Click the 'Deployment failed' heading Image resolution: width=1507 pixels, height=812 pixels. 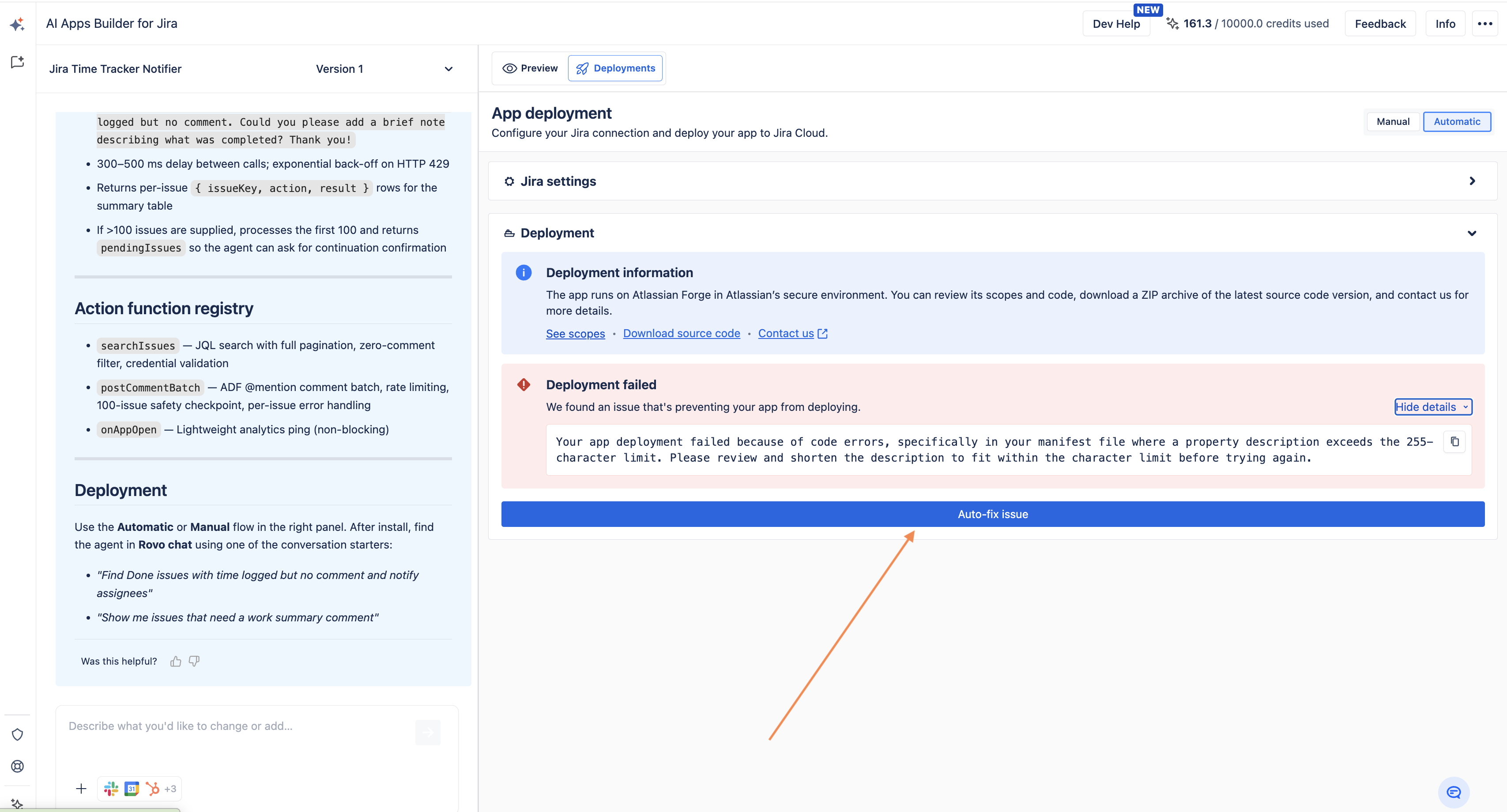[601, 385]
